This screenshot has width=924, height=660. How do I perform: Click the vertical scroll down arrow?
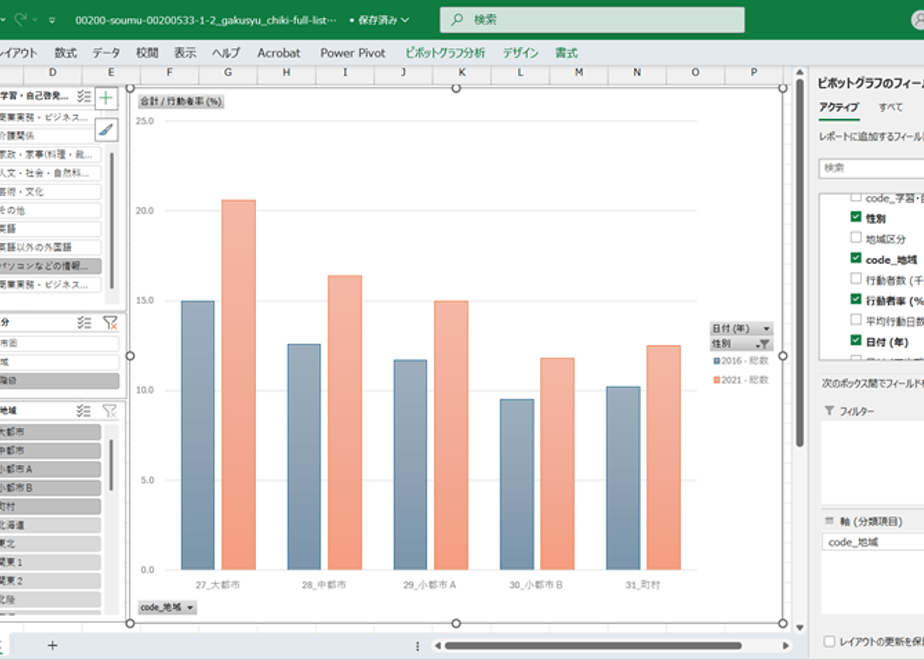pyautogui.click(x=800, y=628)
